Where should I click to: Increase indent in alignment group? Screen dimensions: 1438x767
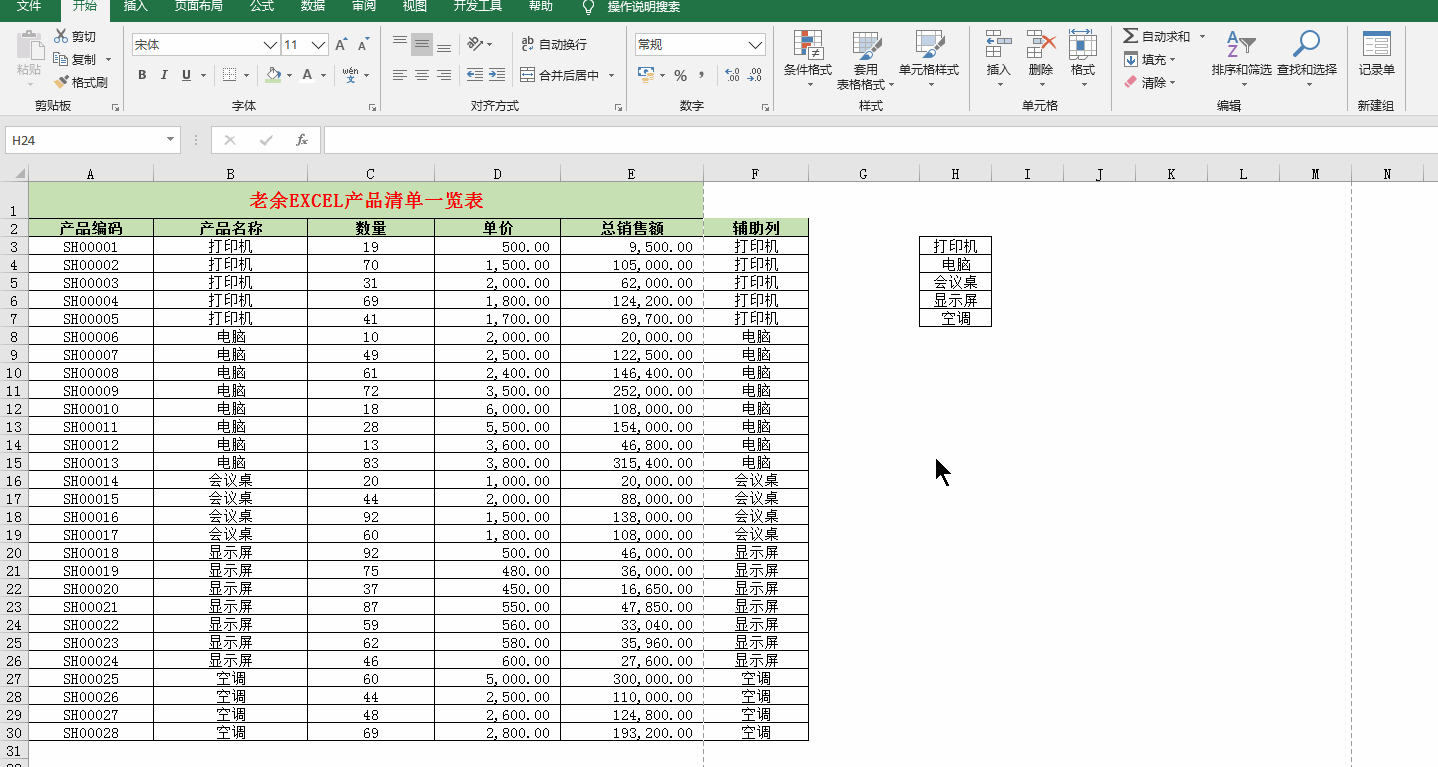coord(496,75)
